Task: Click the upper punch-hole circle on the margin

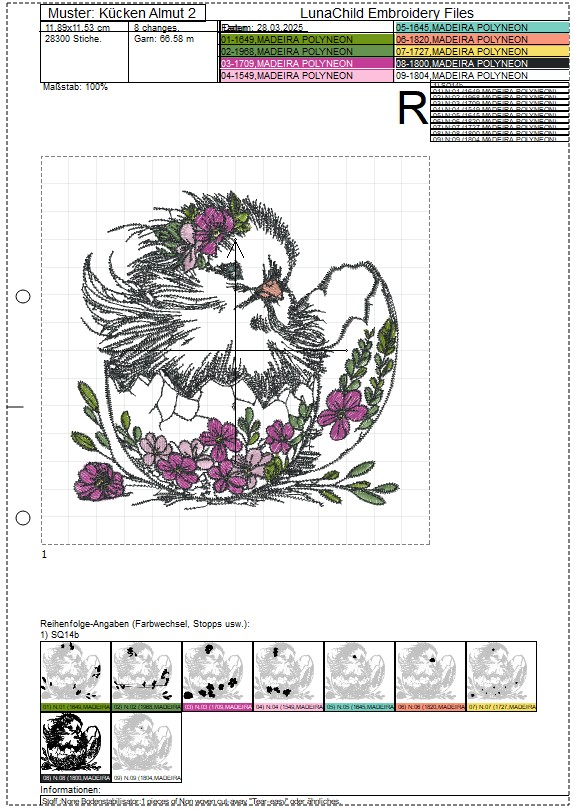Action: (23, 297)
